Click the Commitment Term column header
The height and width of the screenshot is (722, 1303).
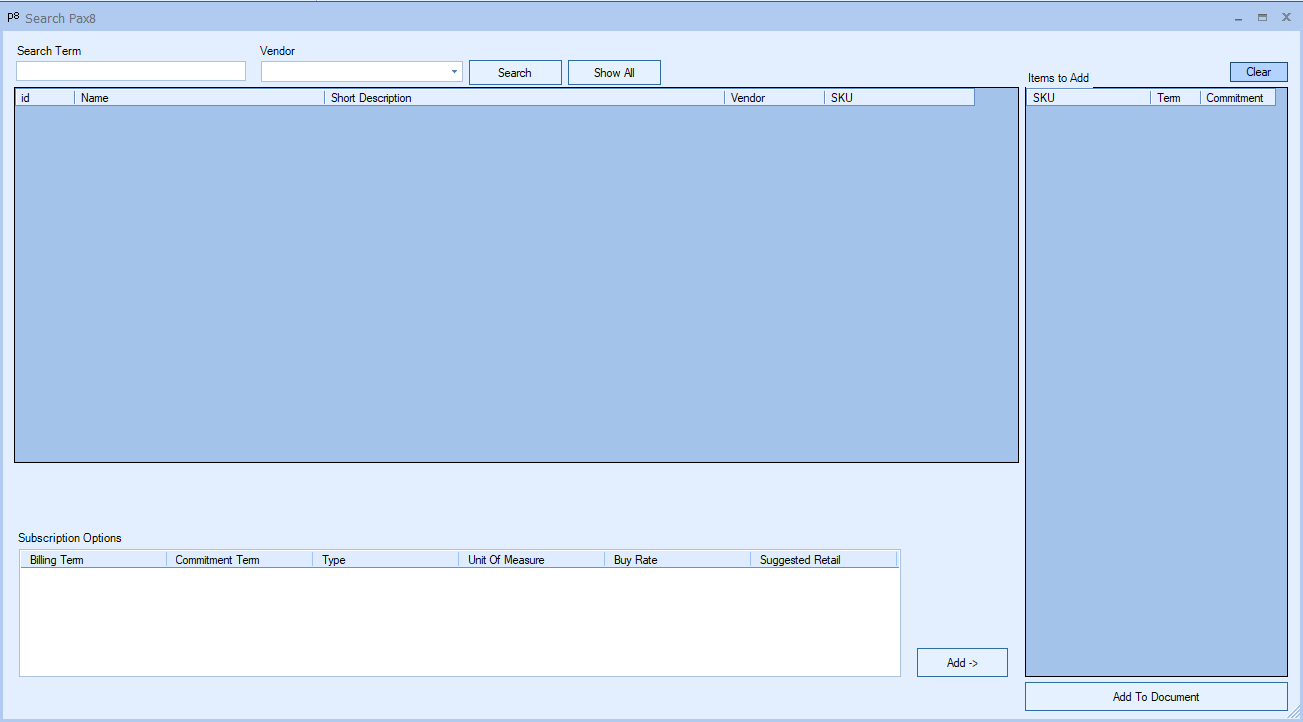coord(240,560)
